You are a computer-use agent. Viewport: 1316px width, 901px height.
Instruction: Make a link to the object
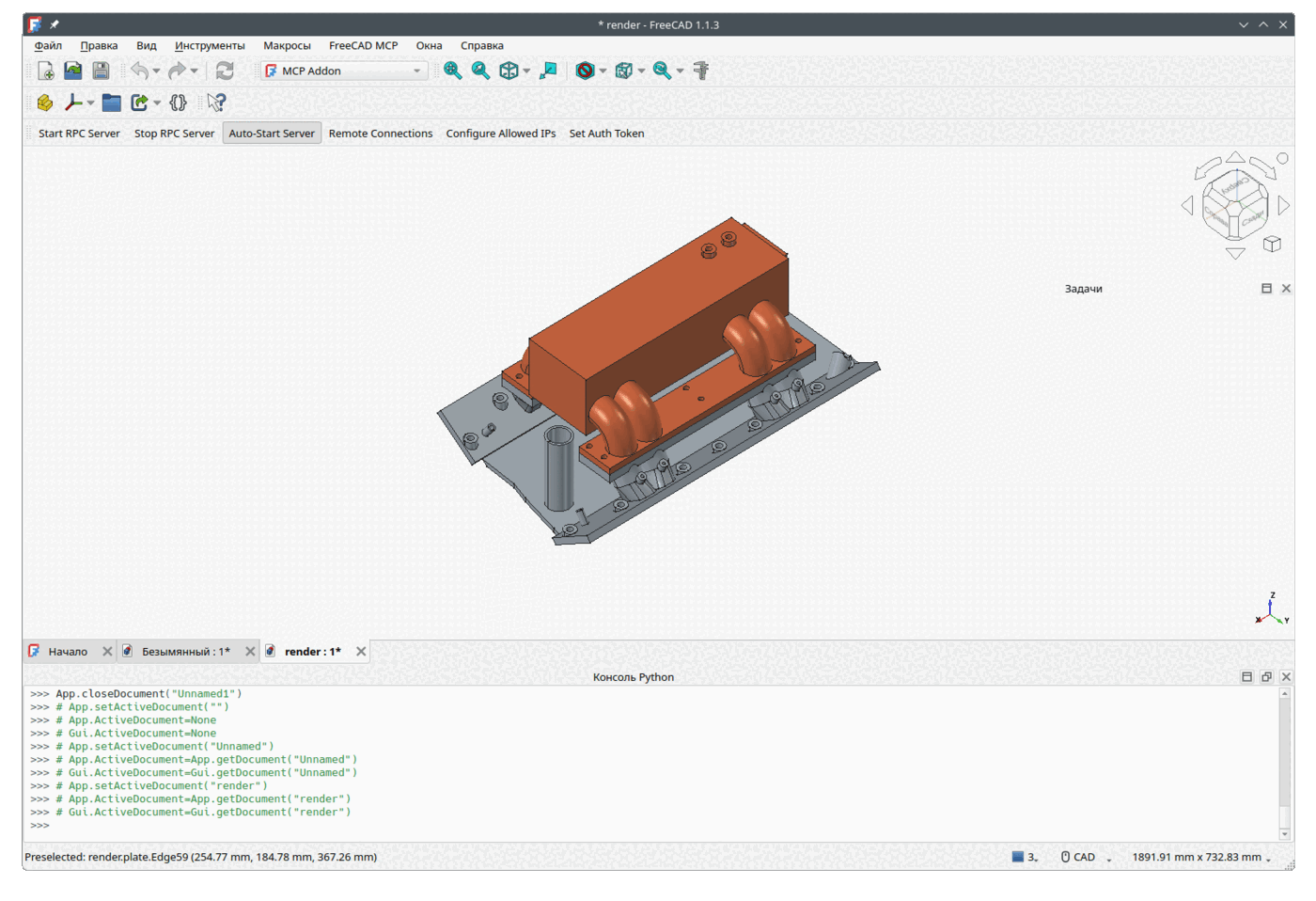click(139, 103)
